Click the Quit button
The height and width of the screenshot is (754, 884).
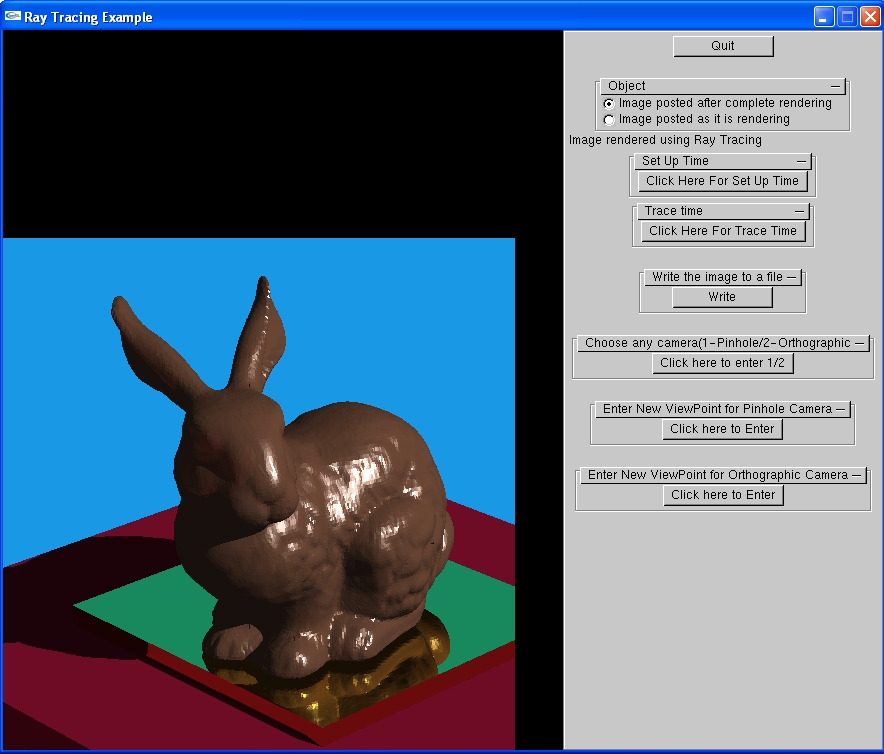(x=723, y=46)
